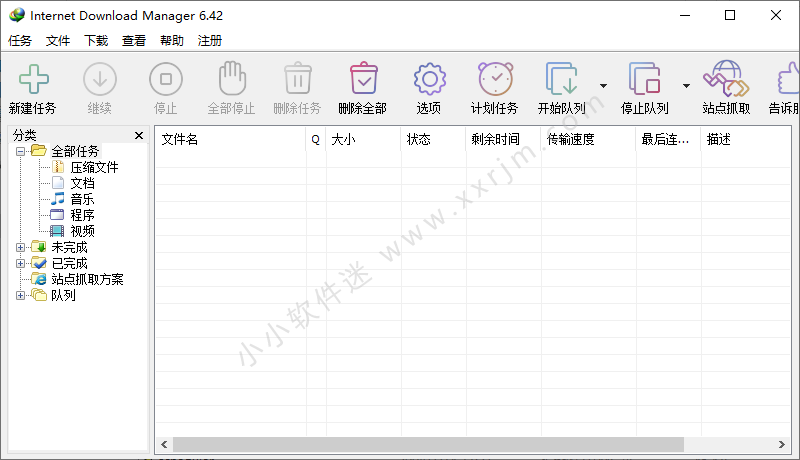Click the 全部停止 hand icon
This screenshot has height=460, width=800.
(x=232, y=78)
